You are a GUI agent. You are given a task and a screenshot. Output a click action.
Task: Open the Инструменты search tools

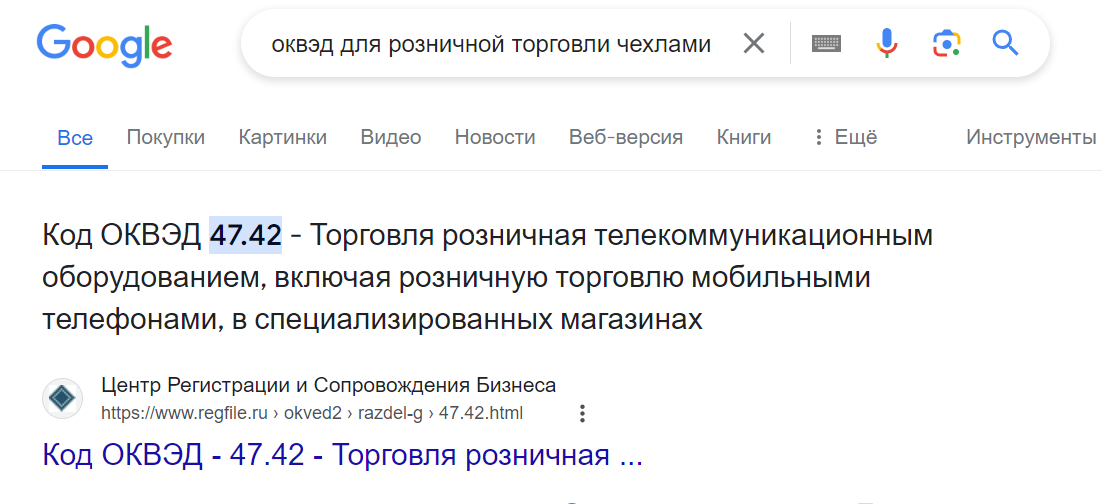point(1030,137)
